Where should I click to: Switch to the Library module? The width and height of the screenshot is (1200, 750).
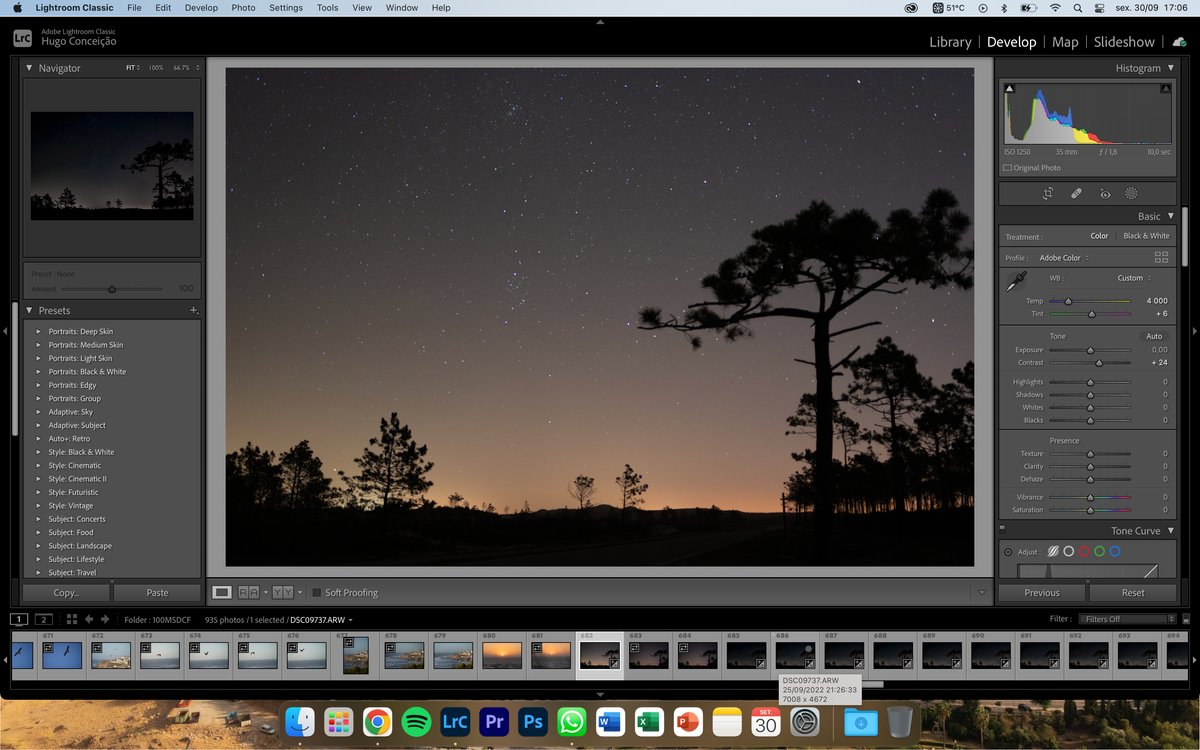pyautogui.click(x=949, y=42)
